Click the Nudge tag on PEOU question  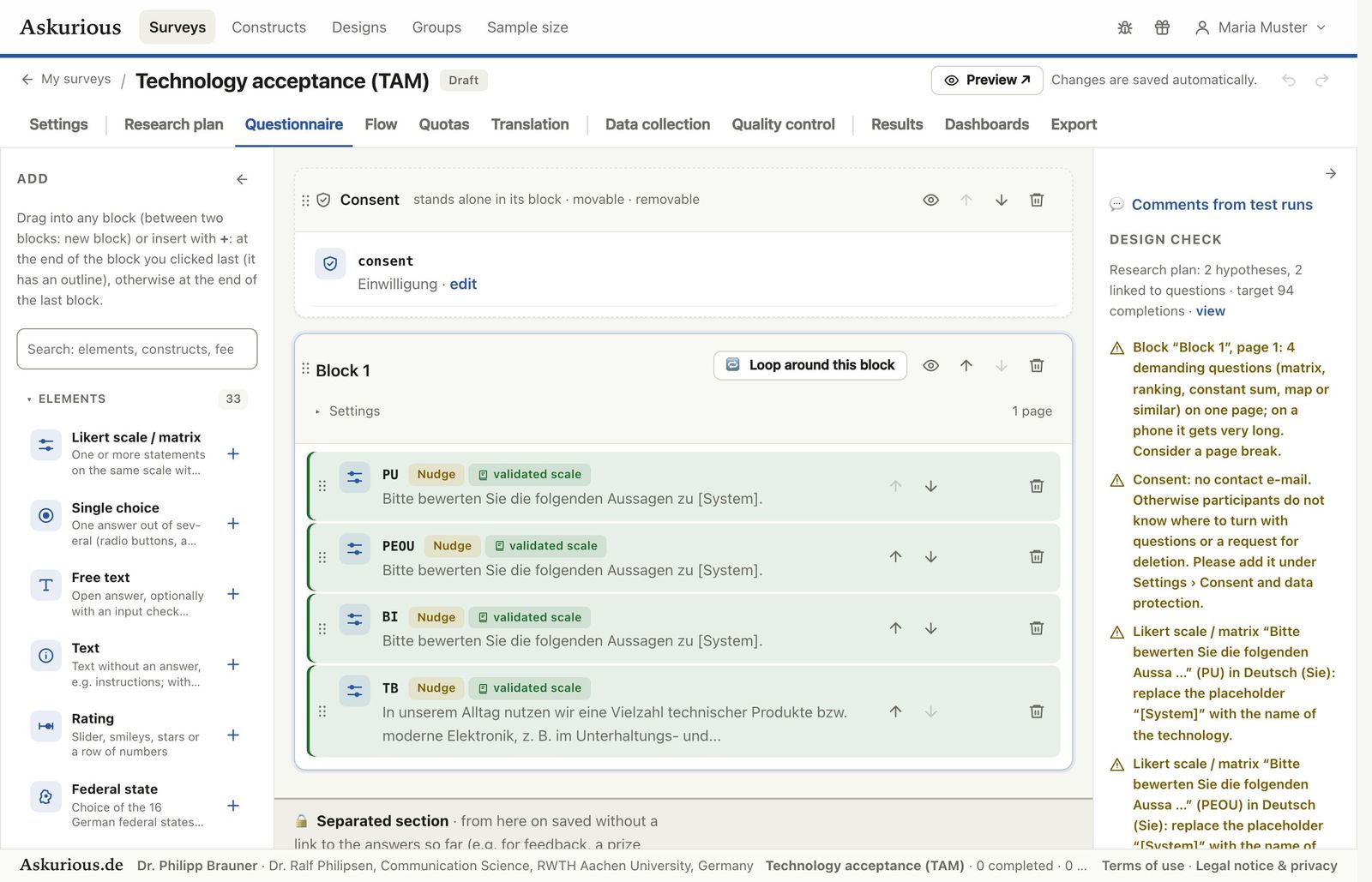pos(452,546)
